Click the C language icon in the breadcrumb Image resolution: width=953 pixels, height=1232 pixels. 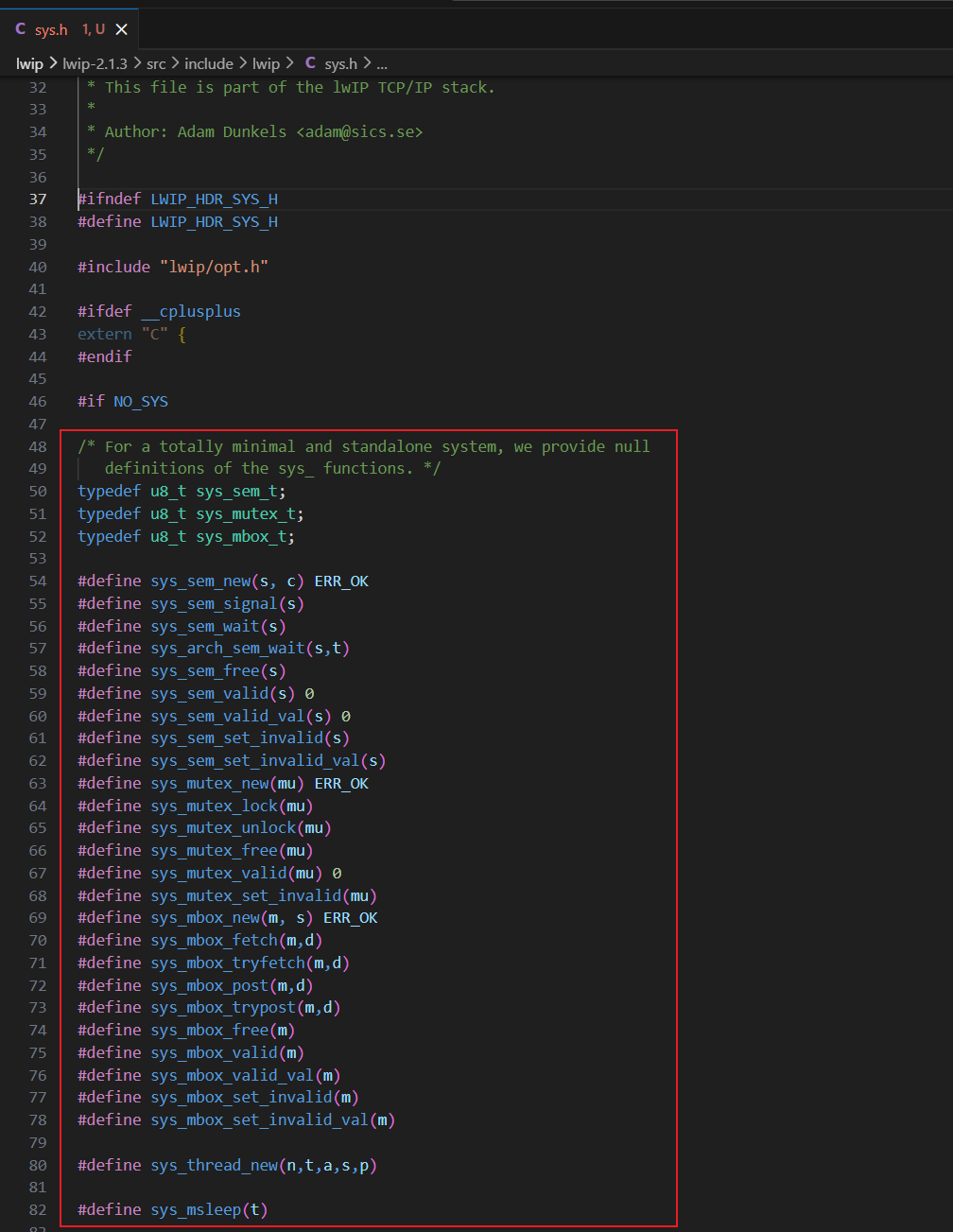310,63
